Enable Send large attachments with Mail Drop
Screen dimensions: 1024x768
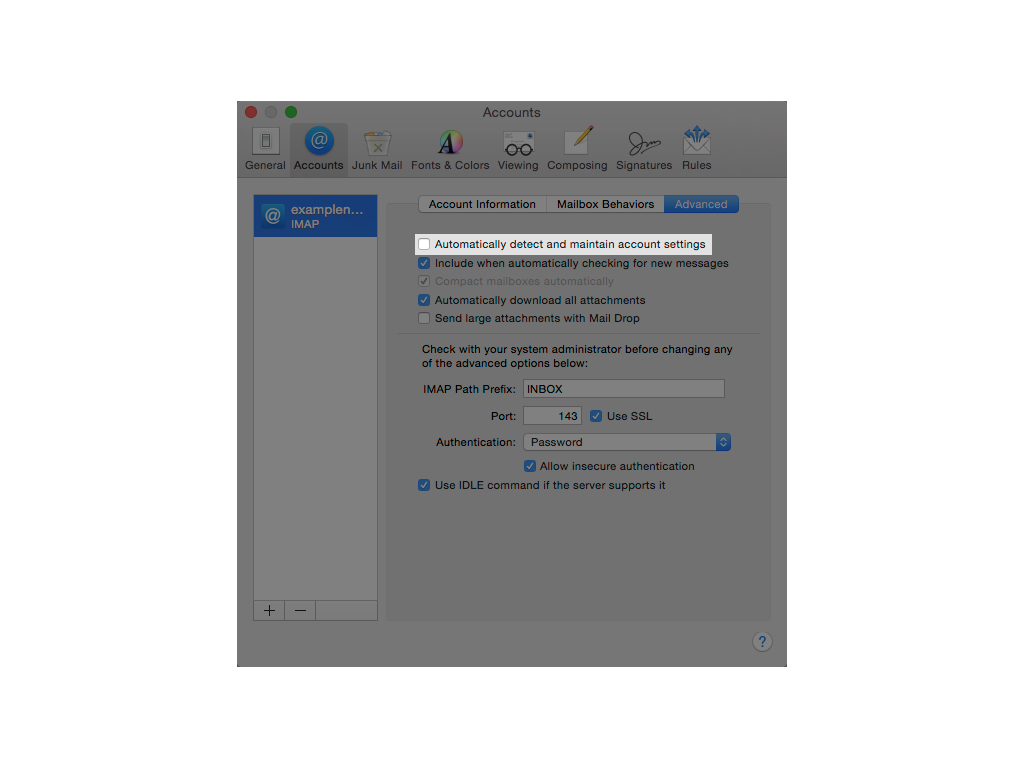424,318
